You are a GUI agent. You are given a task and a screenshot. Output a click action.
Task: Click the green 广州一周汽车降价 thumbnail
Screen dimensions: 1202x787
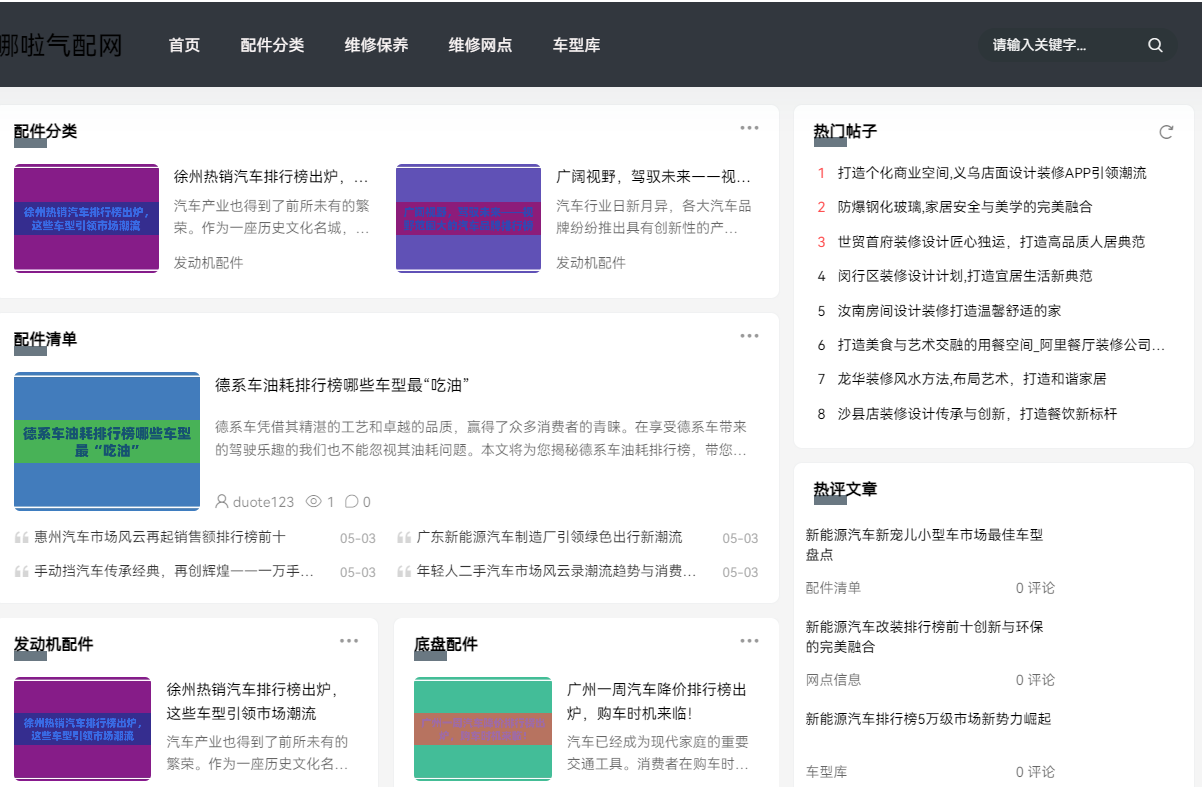(x=483, y=729)
